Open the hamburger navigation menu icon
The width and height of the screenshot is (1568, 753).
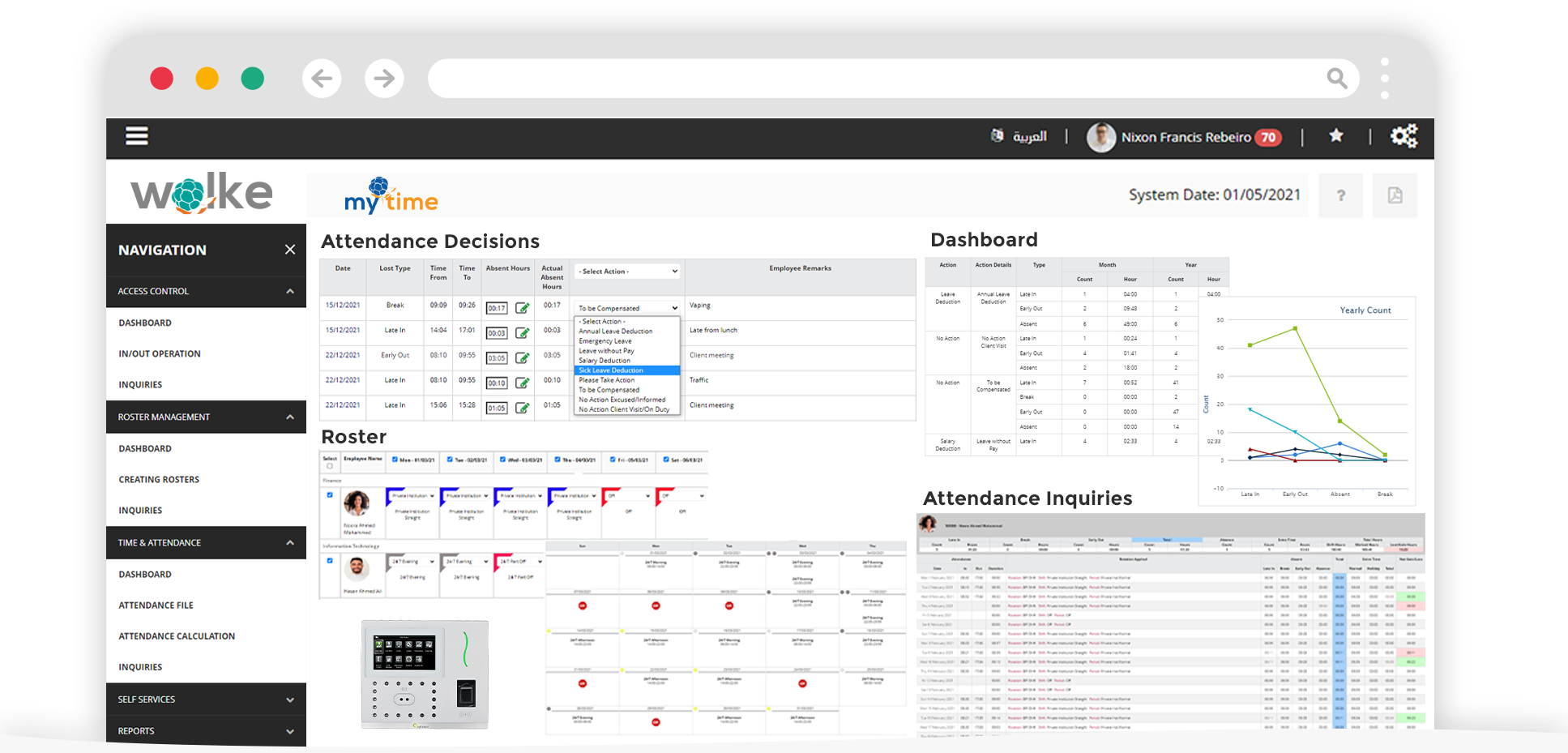click(136, 135)
